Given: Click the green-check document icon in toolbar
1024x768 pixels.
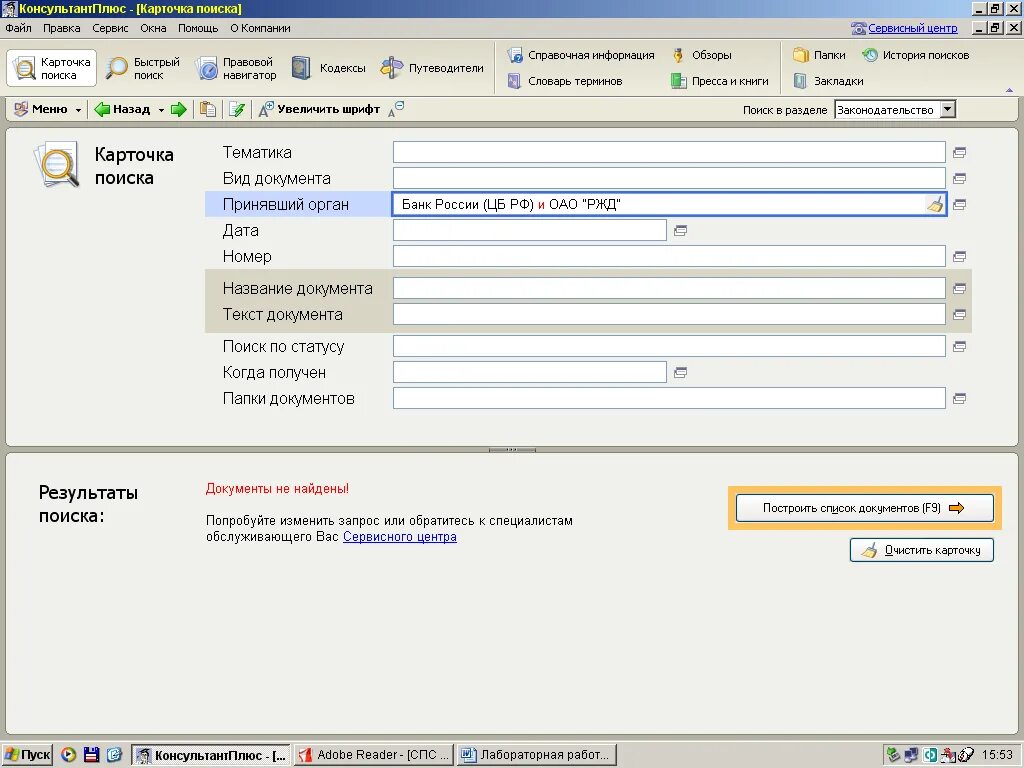Looking at the screenshot, I should (x=236, y=109).
